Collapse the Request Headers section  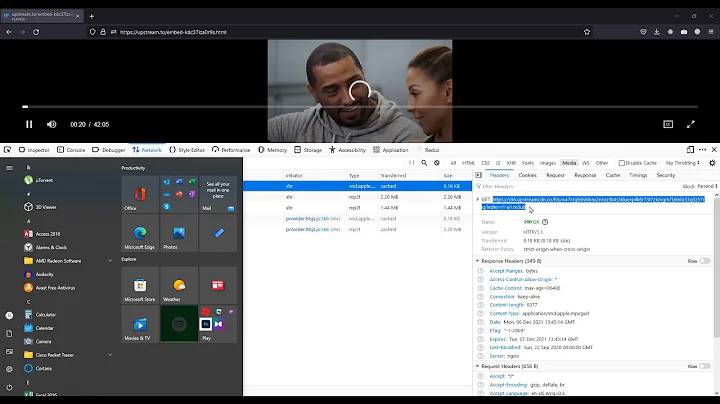pos(478,366)
